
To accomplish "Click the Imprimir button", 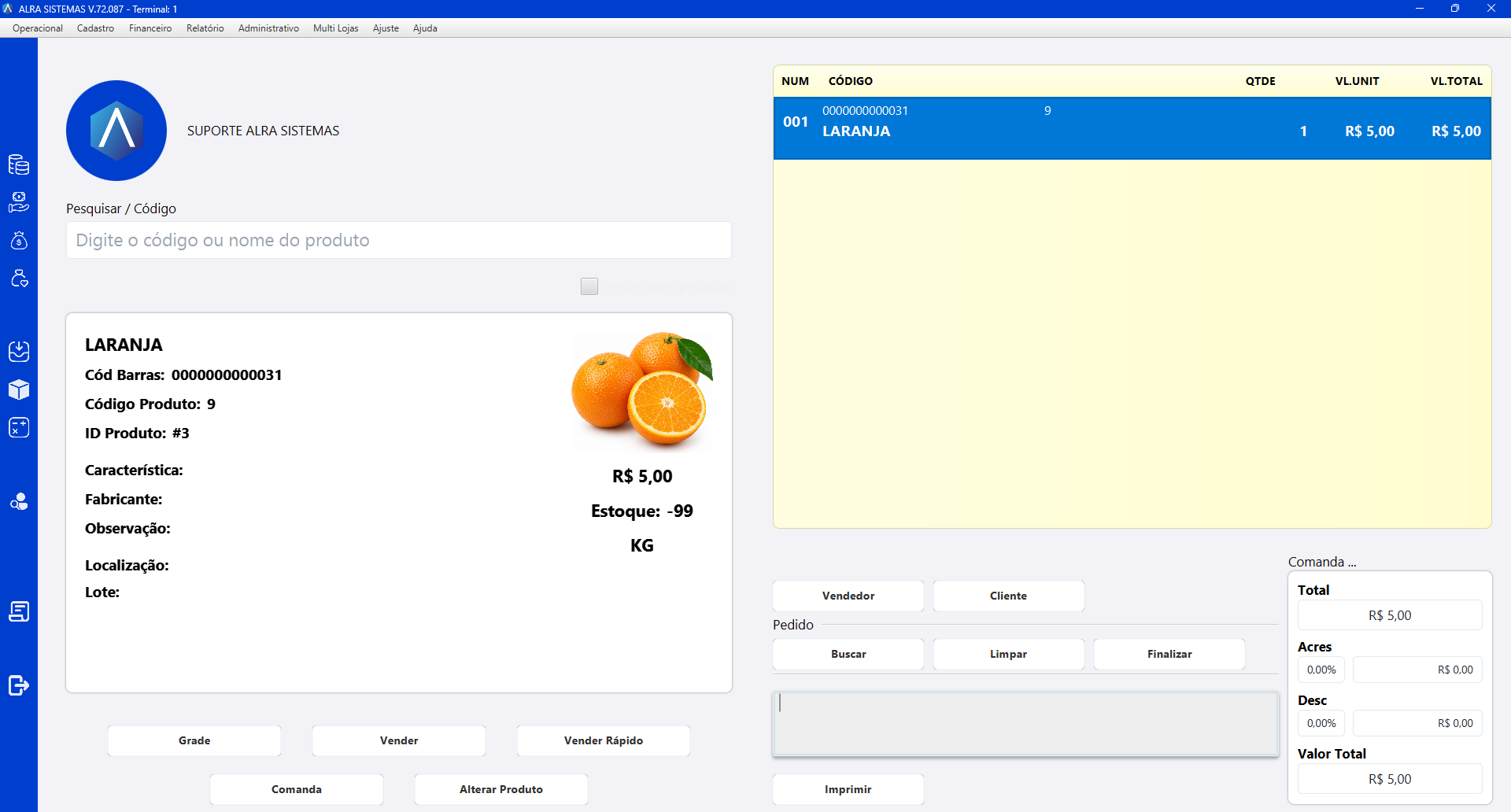I will 848,789.
